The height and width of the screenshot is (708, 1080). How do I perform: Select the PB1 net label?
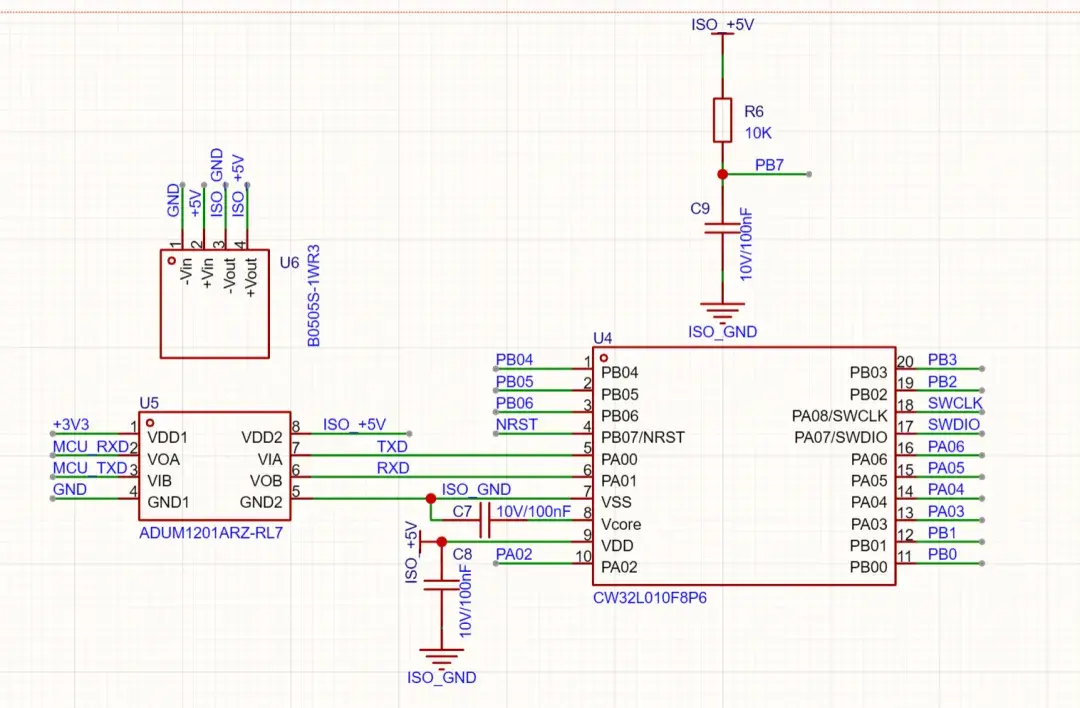(942, 533)
